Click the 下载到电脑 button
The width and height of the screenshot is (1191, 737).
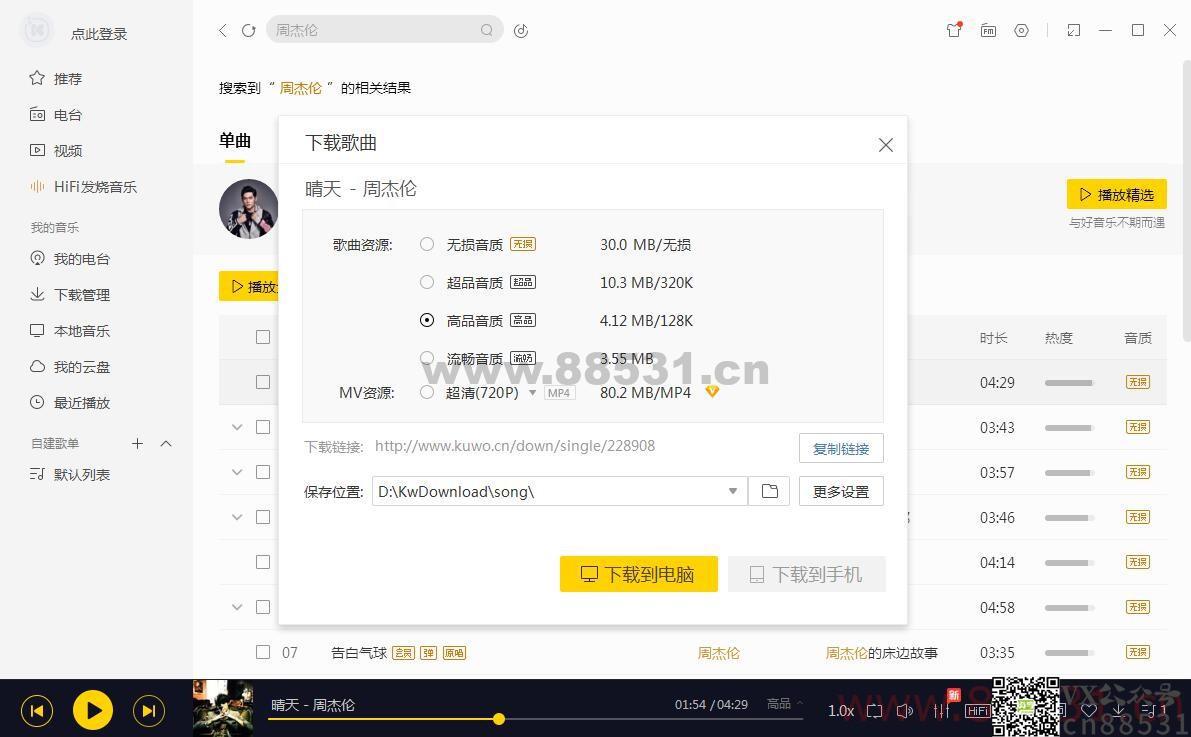point(639,574)
